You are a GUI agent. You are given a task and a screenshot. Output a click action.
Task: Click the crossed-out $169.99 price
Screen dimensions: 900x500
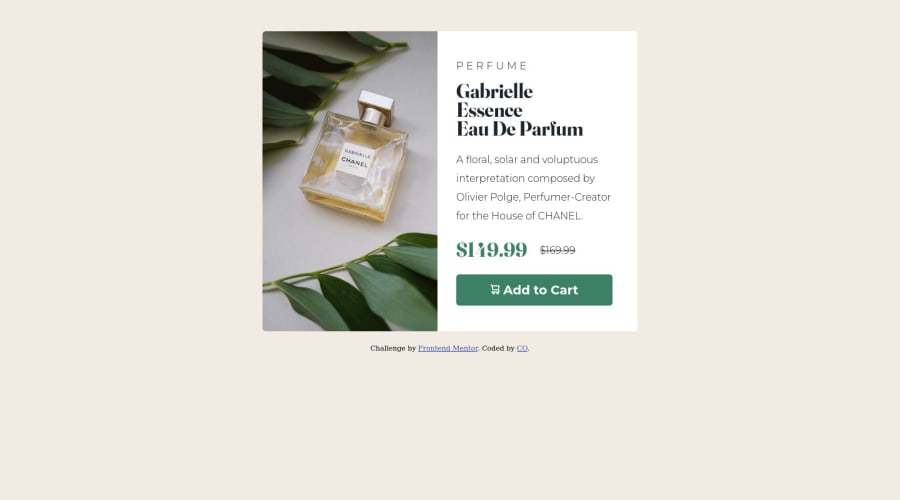557,250
